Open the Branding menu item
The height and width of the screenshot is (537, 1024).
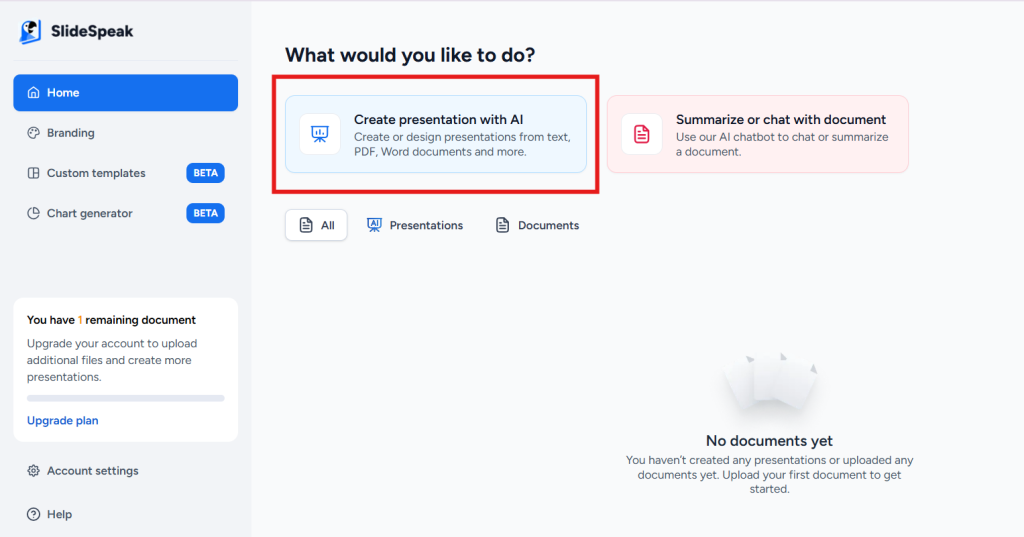tap(125, 133)
